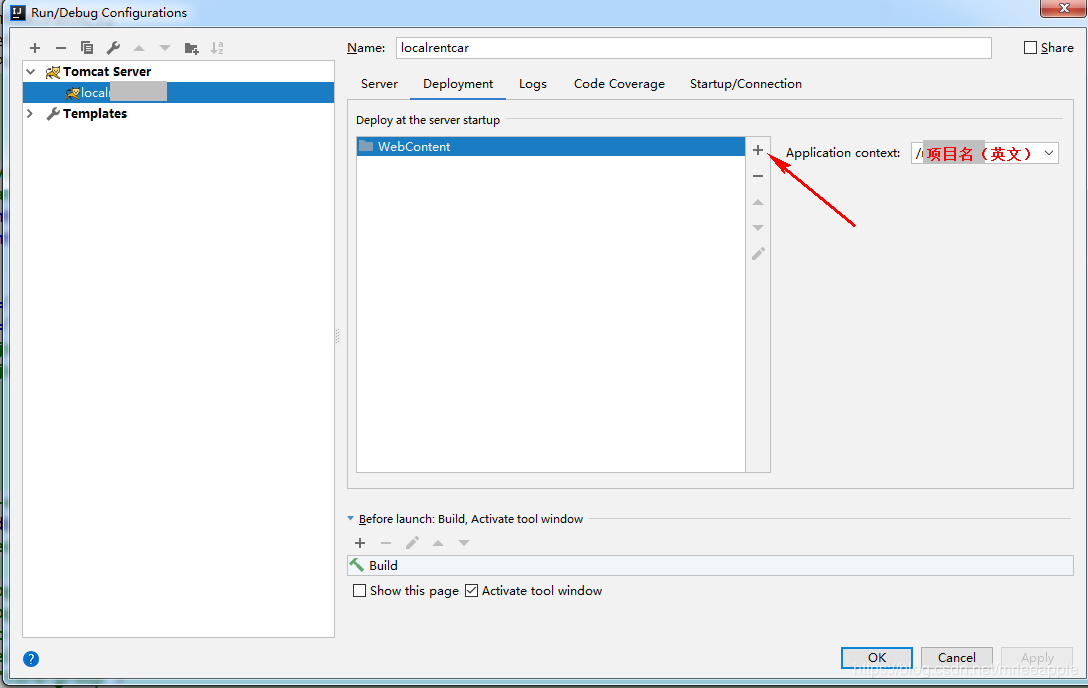
Task: Click into the Name input field
Action: point(693,48)
